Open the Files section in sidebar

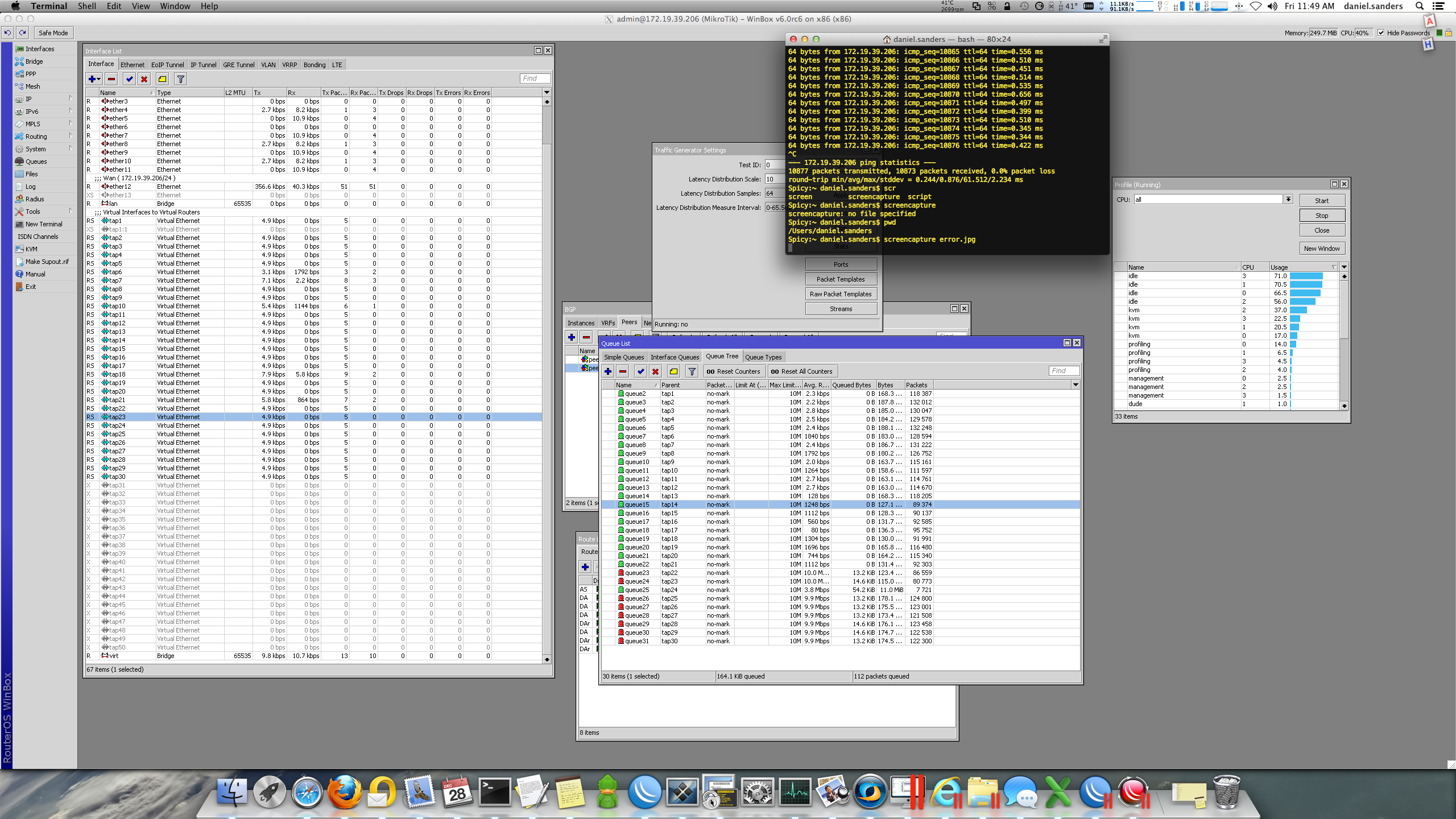click(x=31, y=174)
